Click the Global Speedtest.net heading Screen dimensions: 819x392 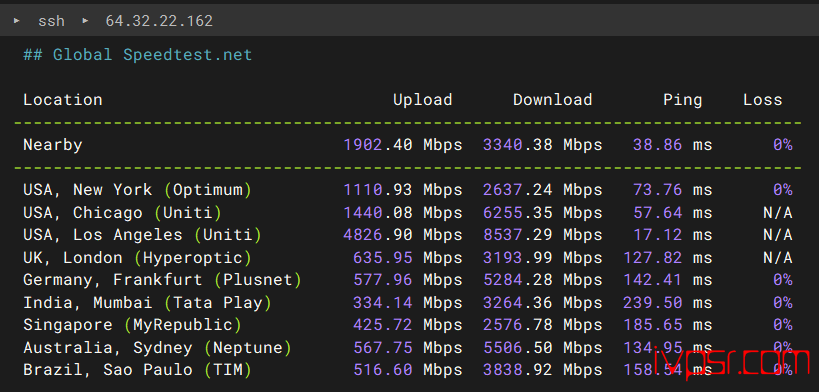tap(137, 54)
